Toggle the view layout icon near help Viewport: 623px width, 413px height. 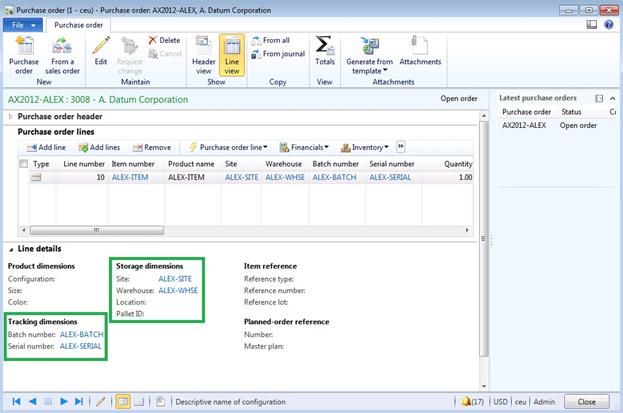(592, 25)
